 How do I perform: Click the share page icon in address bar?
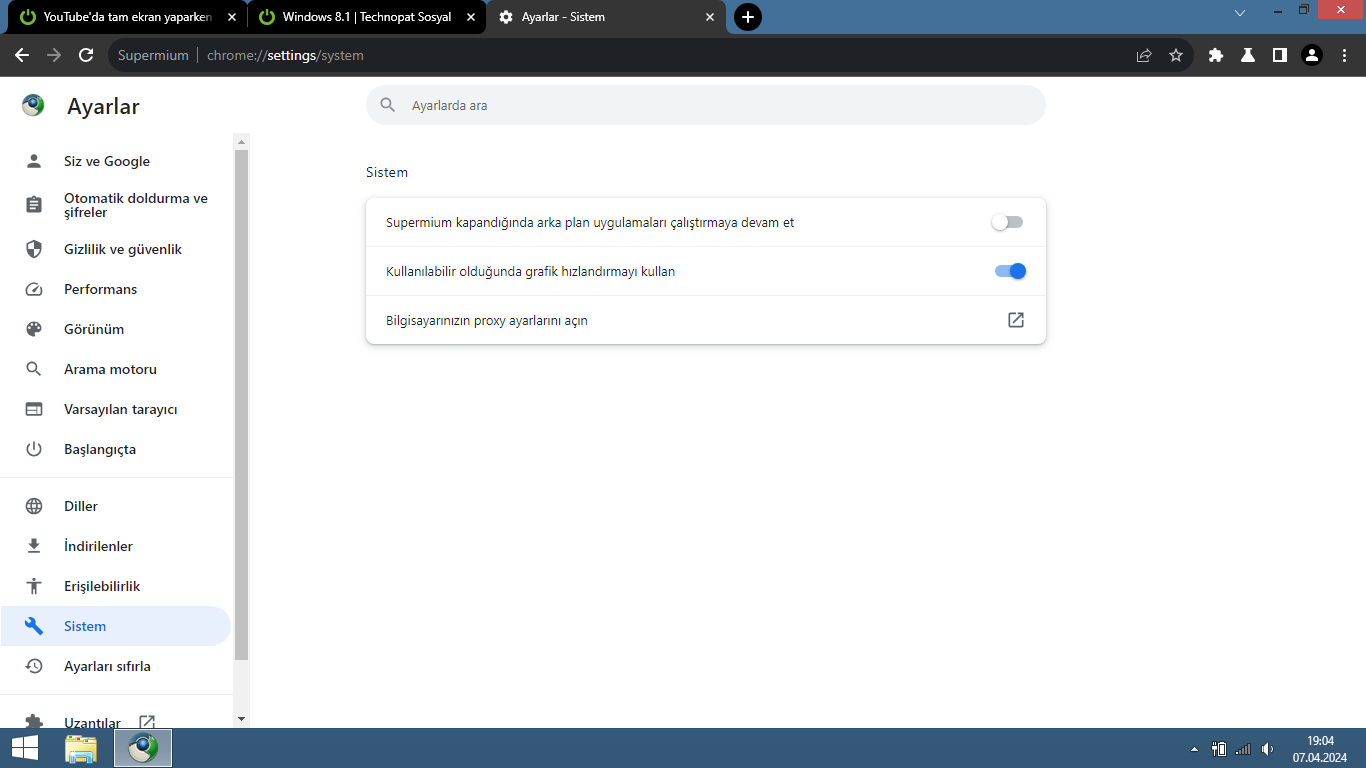[1144, 56]
